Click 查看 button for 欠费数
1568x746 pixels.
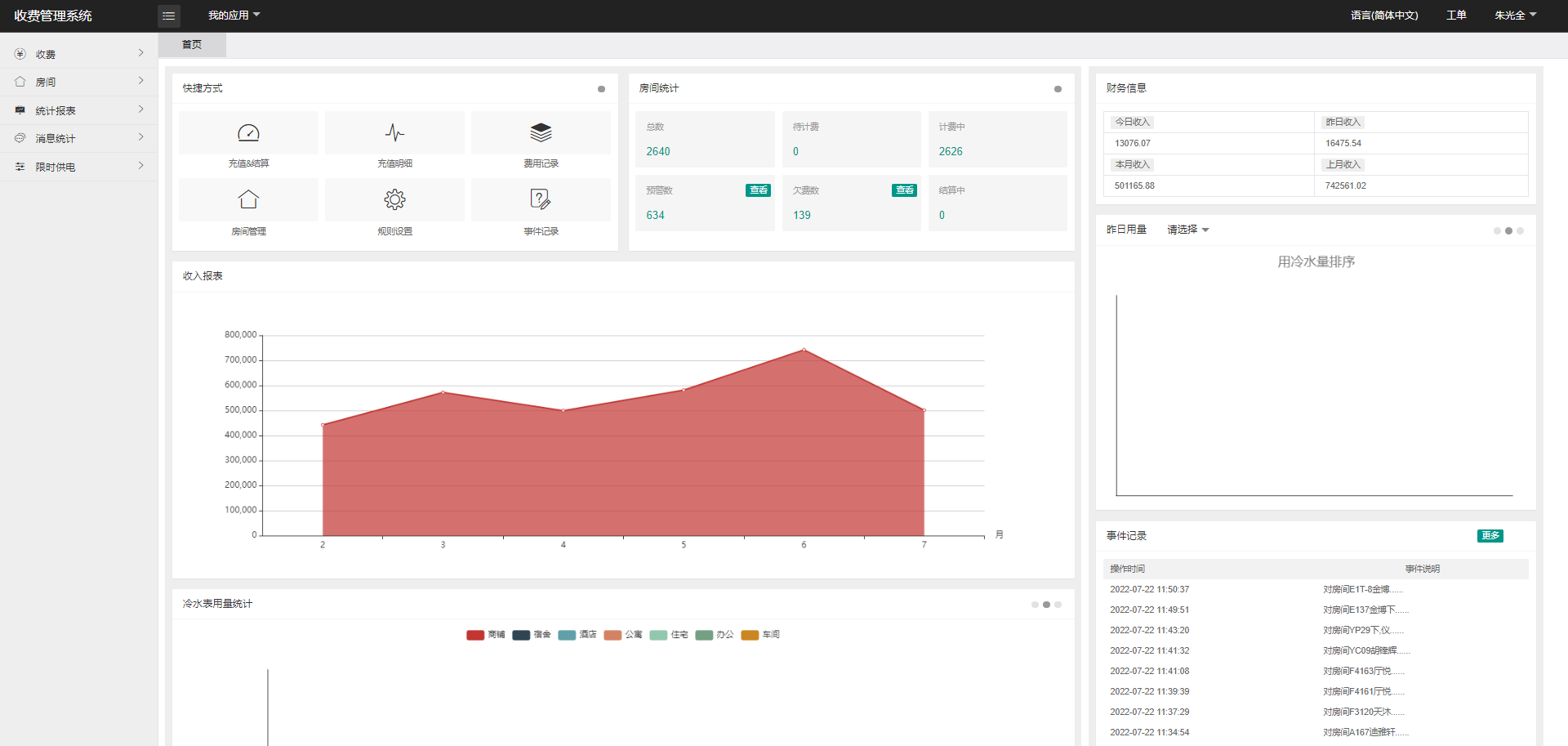pyautogui.click(x=904, y=190)
